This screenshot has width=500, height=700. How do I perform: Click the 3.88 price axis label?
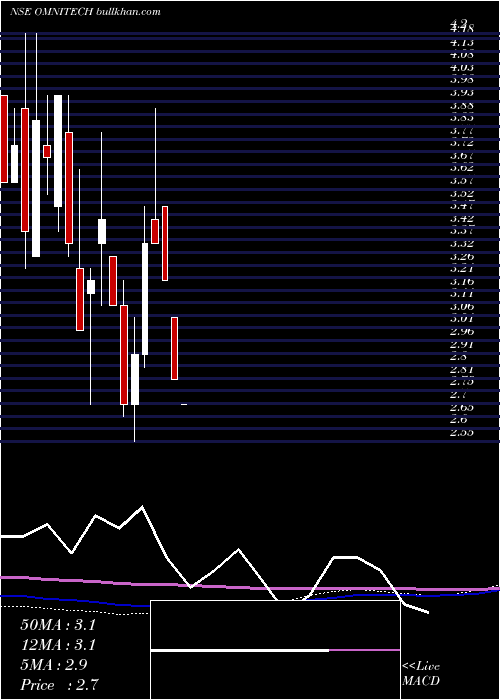point(462,106)
